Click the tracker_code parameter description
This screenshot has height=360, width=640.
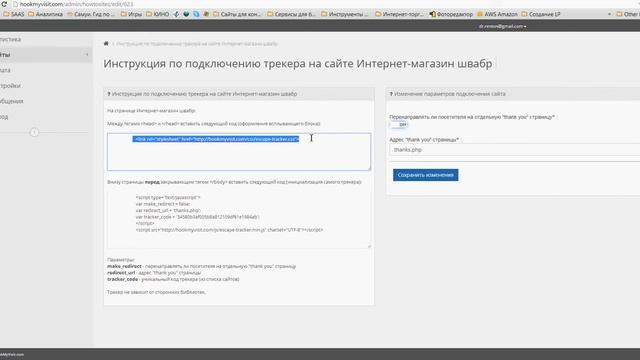173,279
